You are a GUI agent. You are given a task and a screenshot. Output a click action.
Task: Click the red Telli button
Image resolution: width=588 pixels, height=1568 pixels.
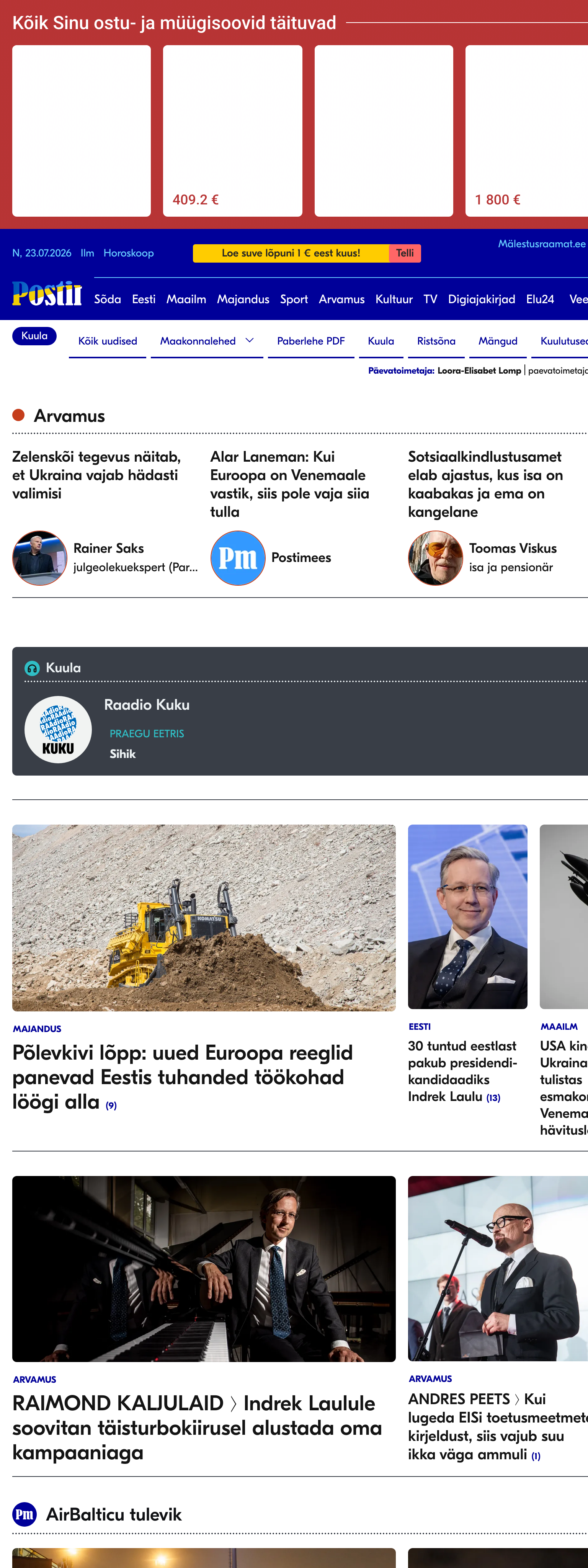(x=405, y=253)
